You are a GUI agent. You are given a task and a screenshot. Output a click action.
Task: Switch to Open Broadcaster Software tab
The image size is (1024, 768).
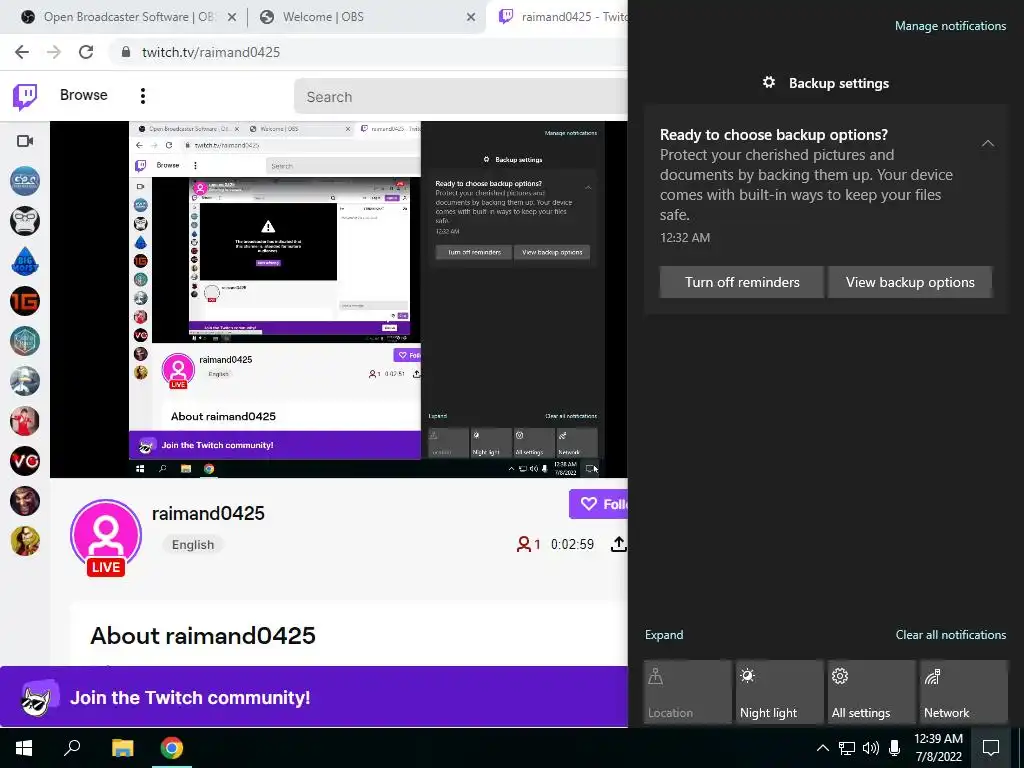(127, 17)
